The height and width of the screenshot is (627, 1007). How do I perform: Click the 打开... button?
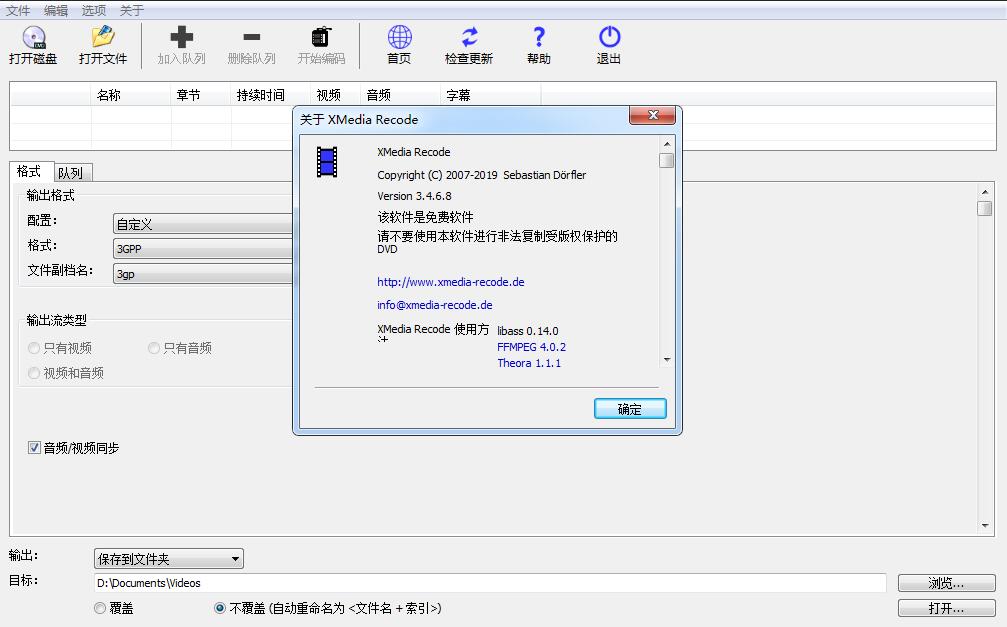click(x=946, y=608)
